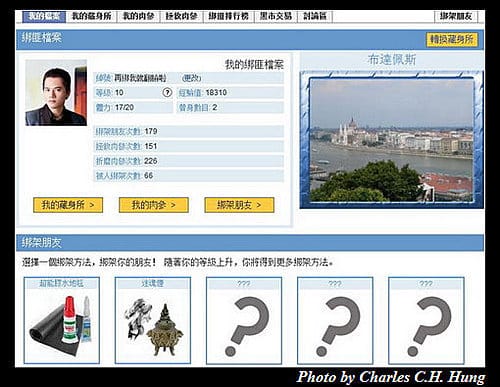This screenshot has width=500, height=387.
Task: Select the 黑市交易 tab
Action: [276, 16]
